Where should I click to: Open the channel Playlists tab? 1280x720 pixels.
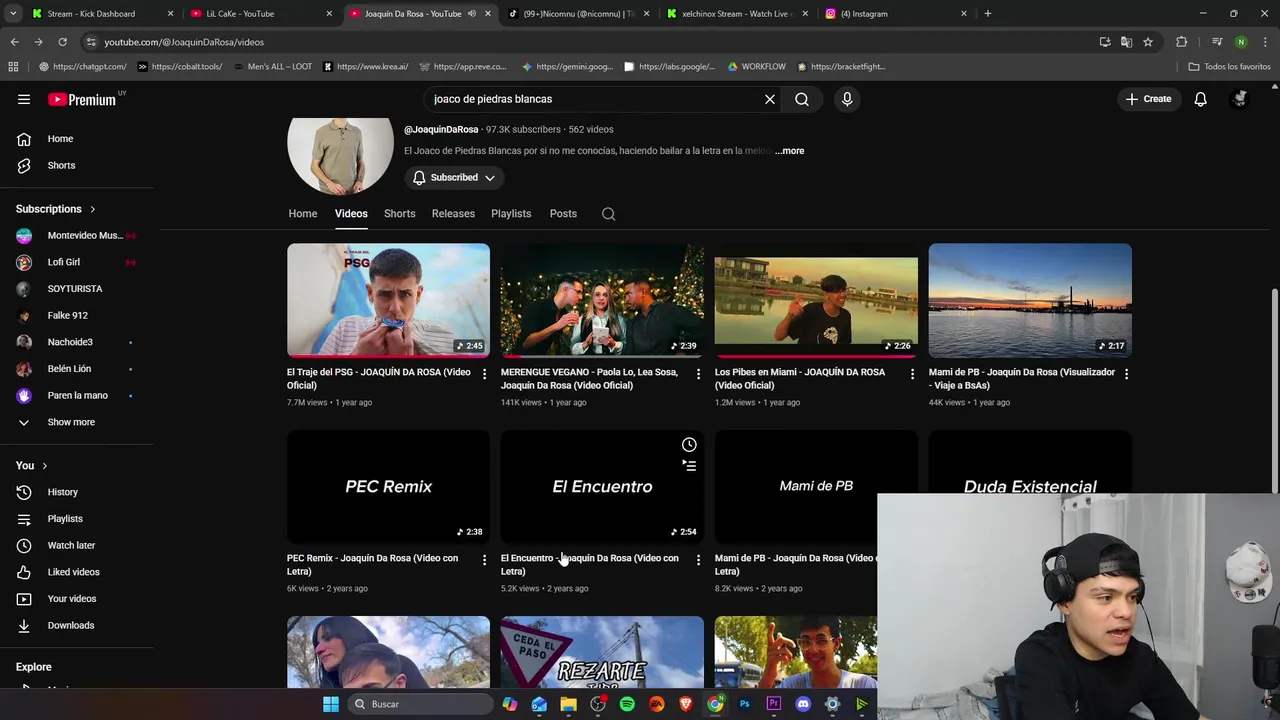(511, 214)
